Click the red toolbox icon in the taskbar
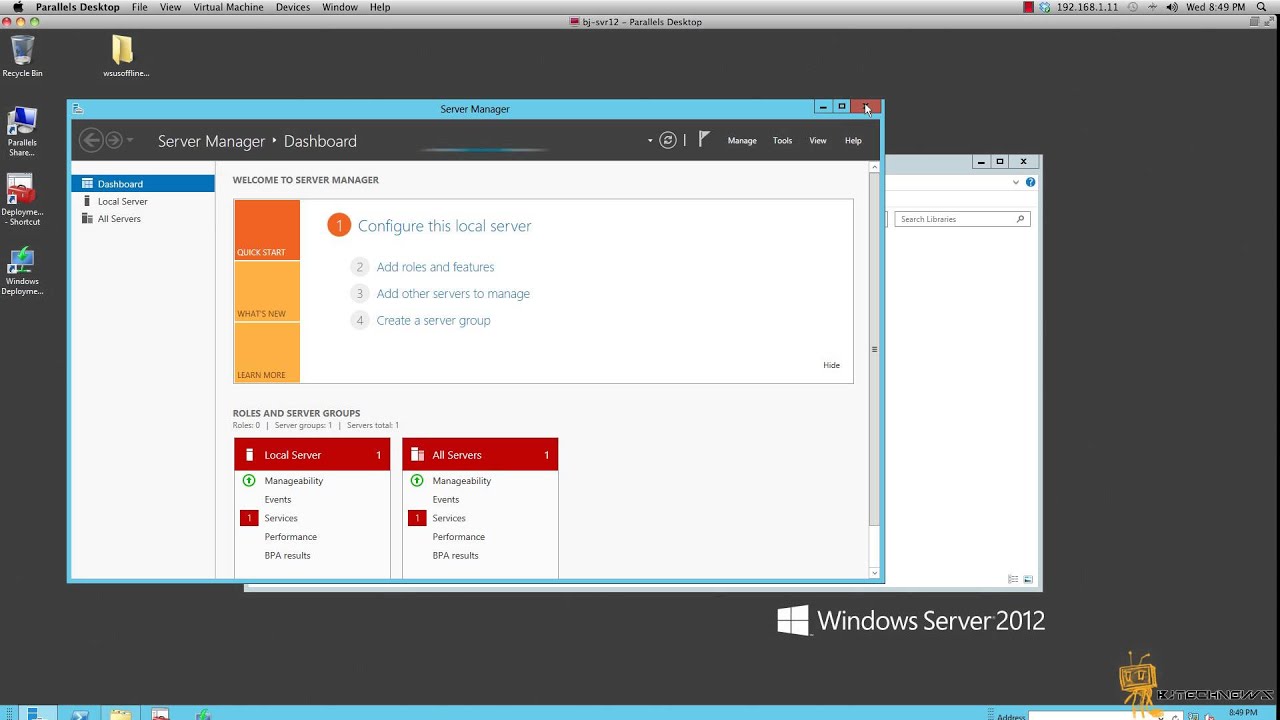The image size is (1280, 720). (161, 714)
